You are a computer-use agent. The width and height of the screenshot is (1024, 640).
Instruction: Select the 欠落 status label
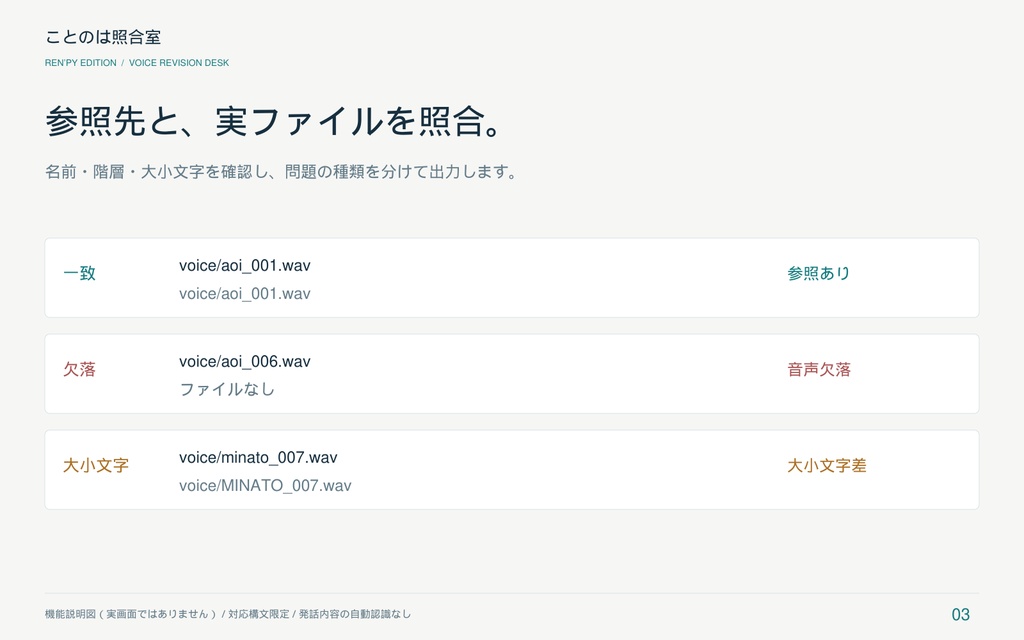(79, 369)
